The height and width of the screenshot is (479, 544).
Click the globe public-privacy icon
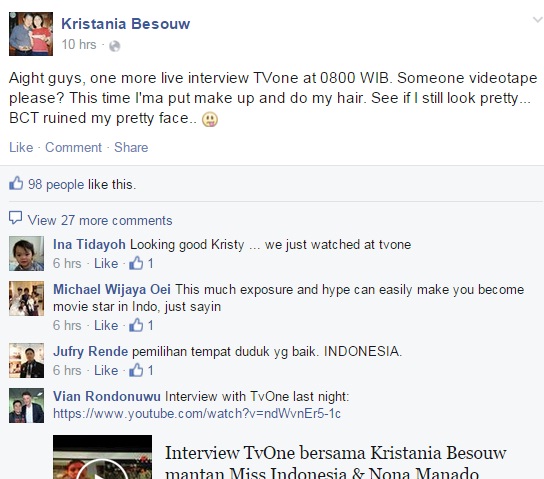coord(114,46)
